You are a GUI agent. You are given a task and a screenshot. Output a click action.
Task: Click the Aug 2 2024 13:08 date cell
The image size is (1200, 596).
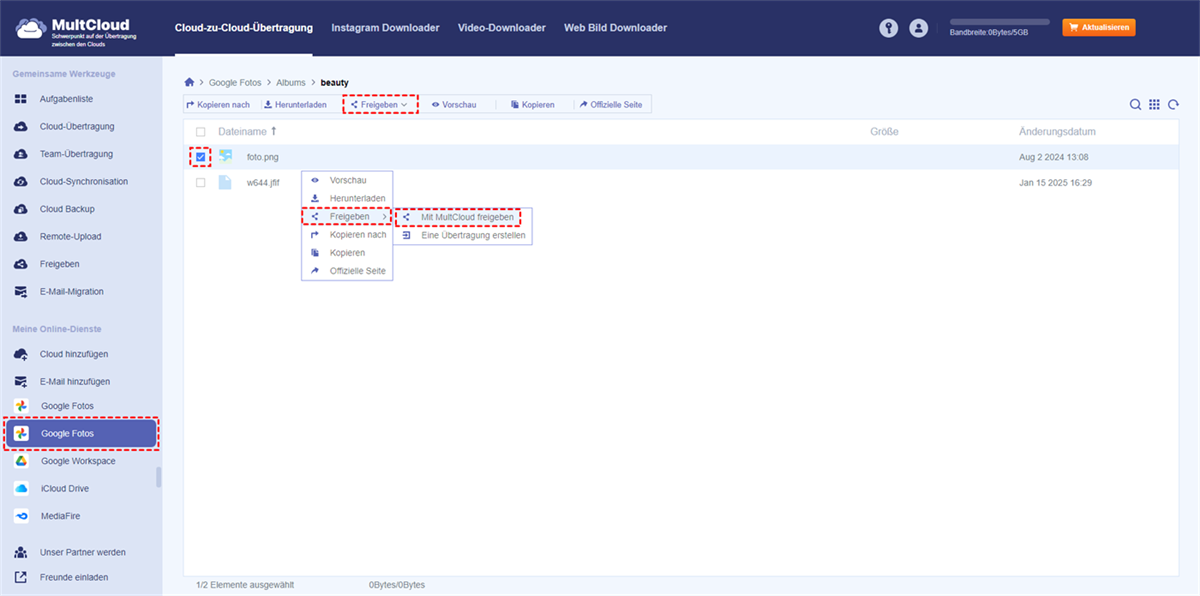pyautogui.click(x=1053, y=157)
